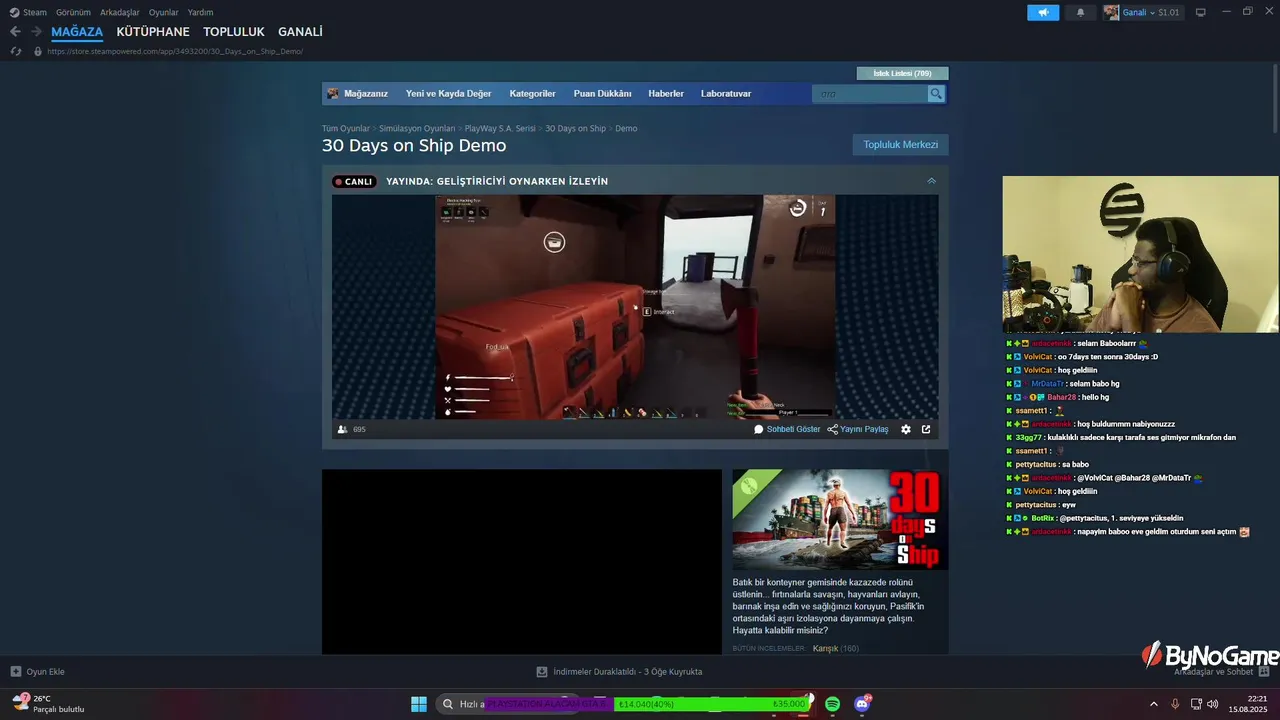Click the live broadcast video

click(635, 306)
